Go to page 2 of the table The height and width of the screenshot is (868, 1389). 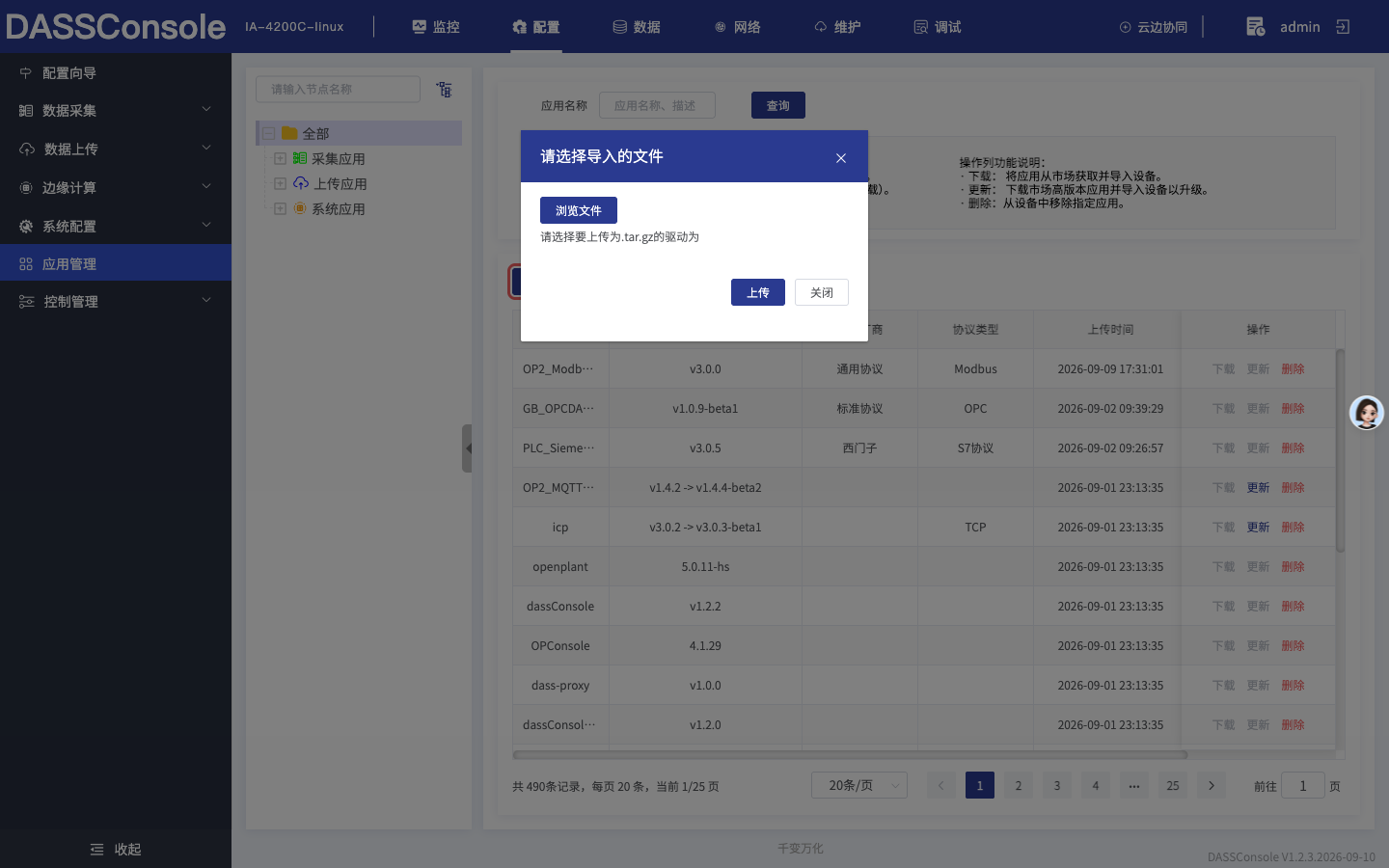point(1019,785)
